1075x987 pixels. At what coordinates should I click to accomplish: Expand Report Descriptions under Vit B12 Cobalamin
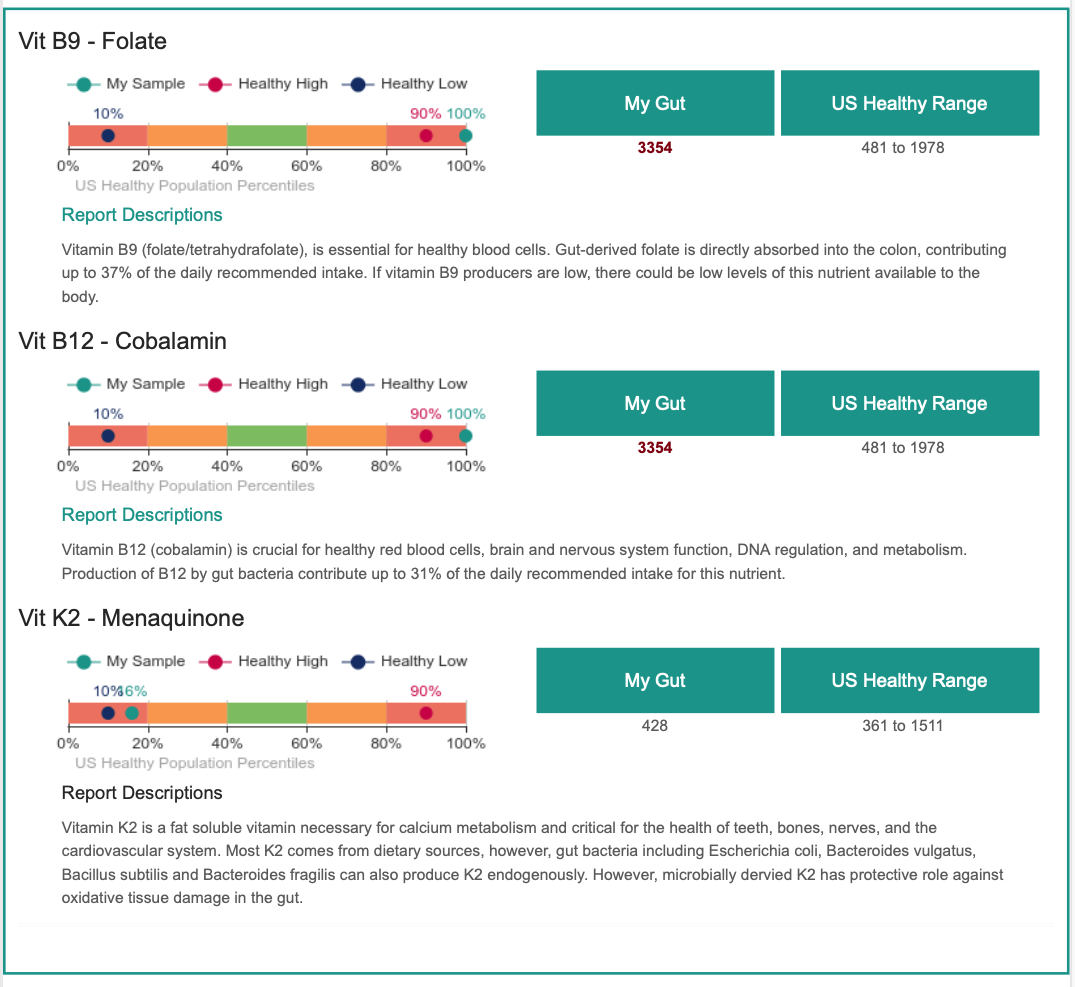[x=142, y=515]
